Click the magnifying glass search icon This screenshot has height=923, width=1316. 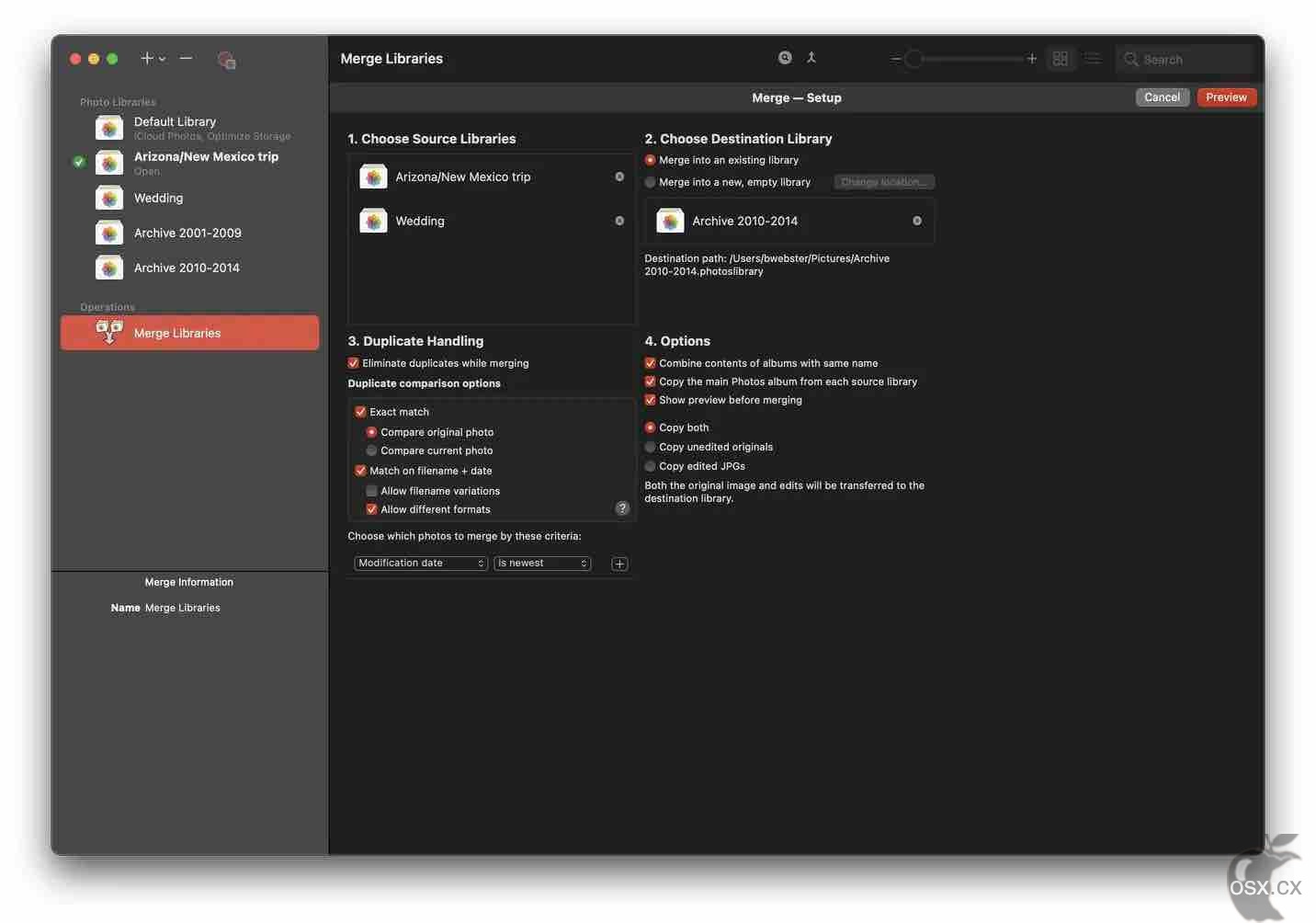coord(1131,59)
